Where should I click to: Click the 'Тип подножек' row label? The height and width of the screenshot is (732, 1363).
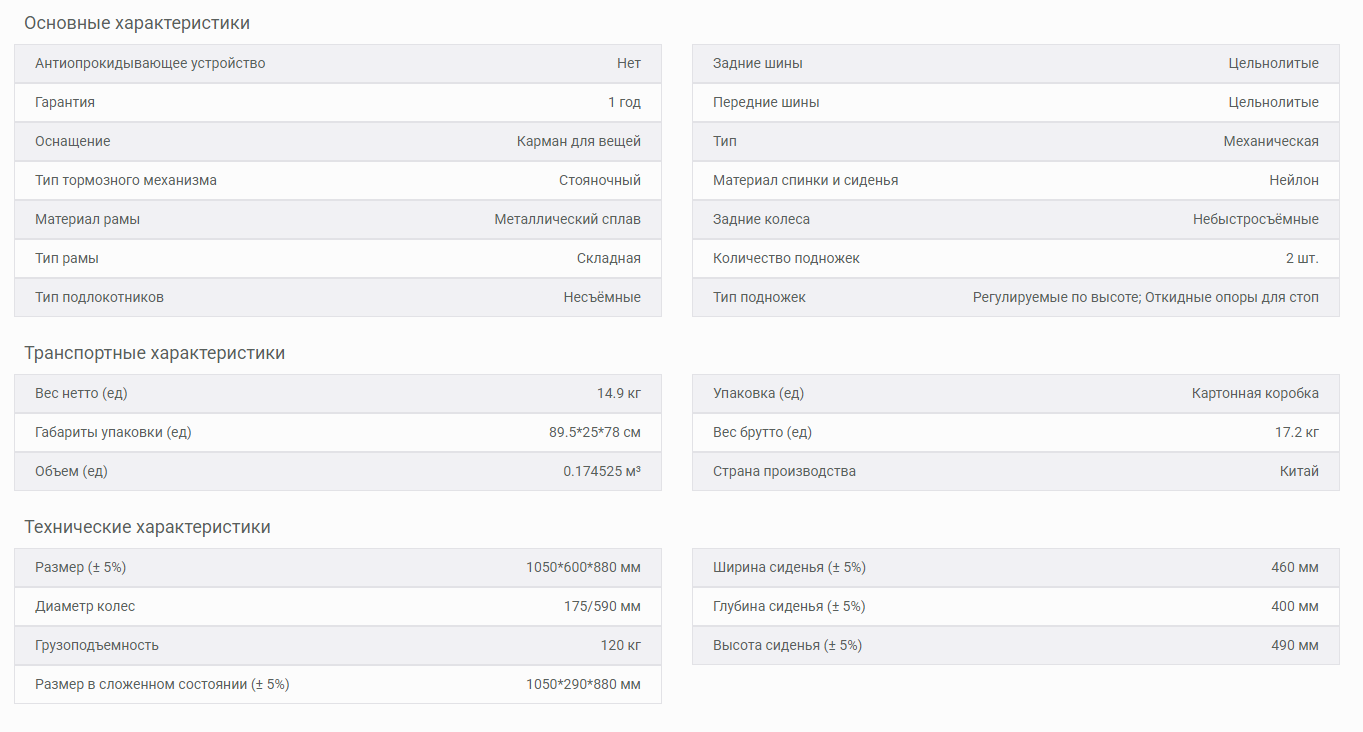759,297
